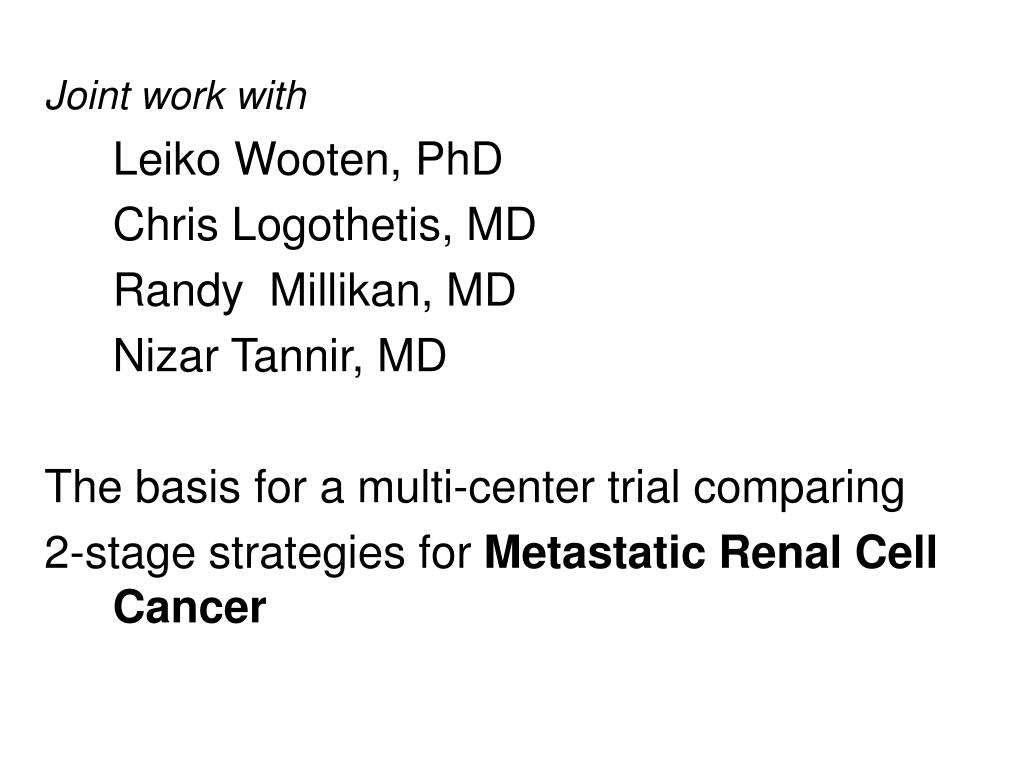Viewport: 1024px width, 768px height.
Task: Select Randy Millikan, MD text
Action: click(315, 292)
